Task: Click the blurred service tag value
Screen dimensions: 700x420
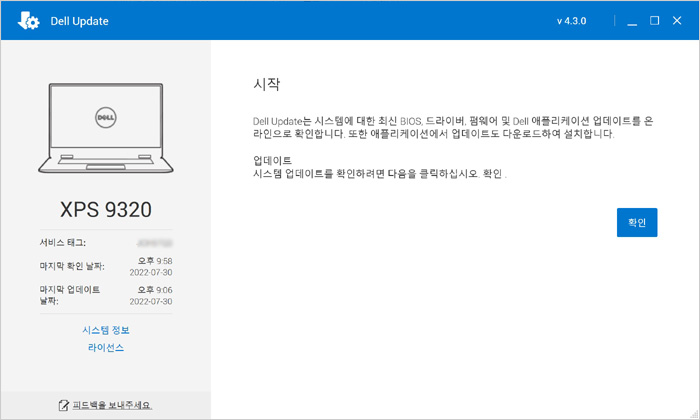Action: (154, 243)
